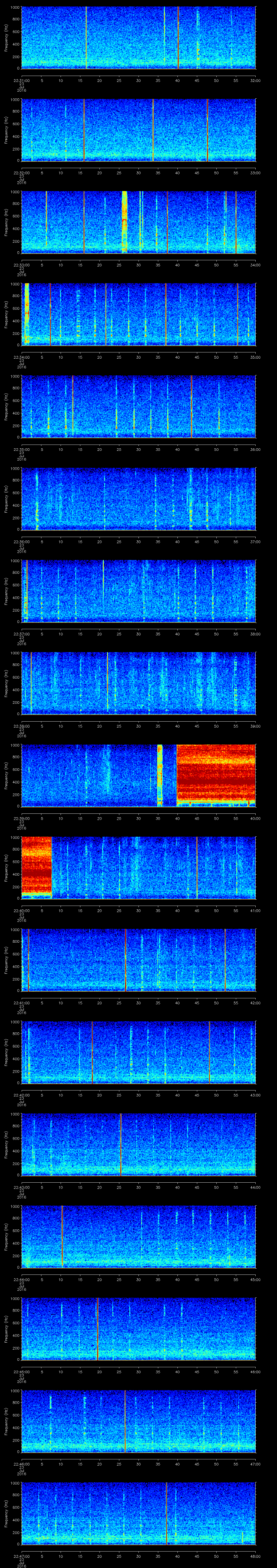277x1568 pixels.
Task: Open the spectrogram panel starting at 22:31:00
Action: 139,38
